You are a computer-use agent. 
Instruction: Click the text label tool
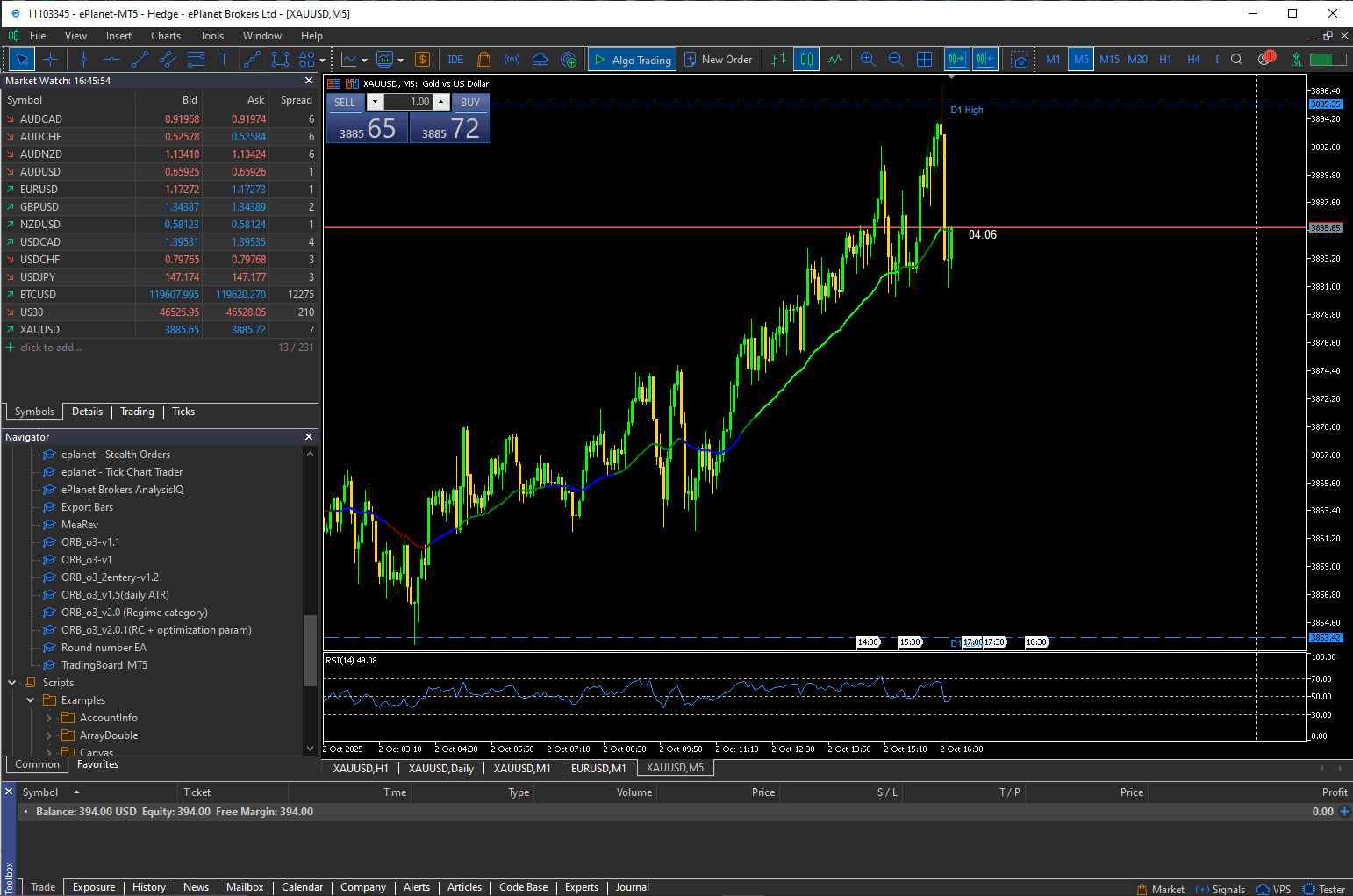coord(224,60)
